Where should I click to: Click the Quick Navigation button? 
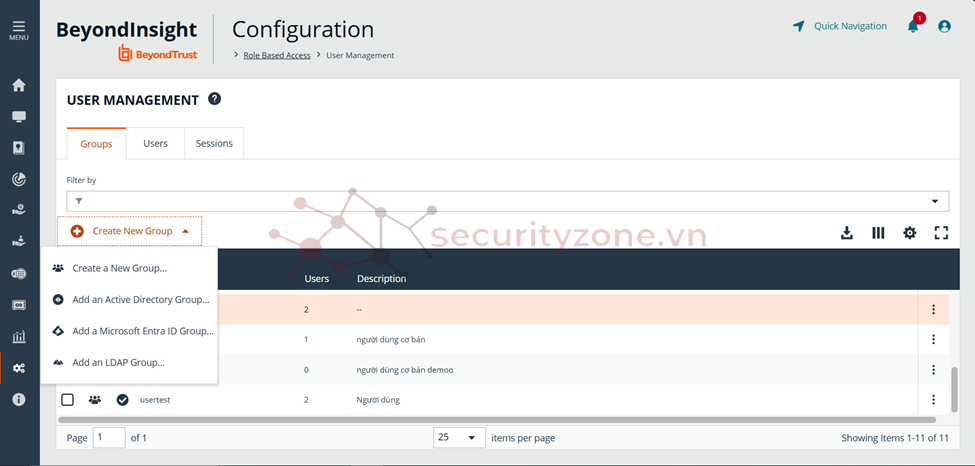[840, 27]
